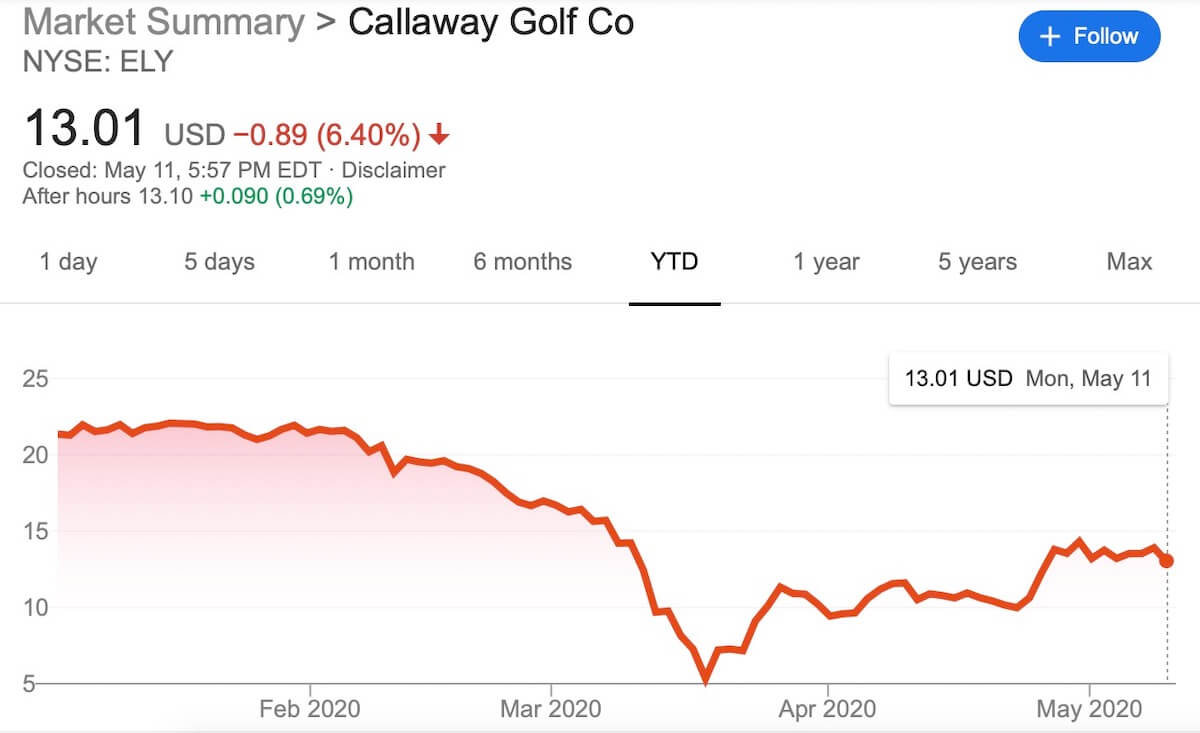Open the 6 months price chart
The image size is (1200, 733).
[x=522, y=262]
